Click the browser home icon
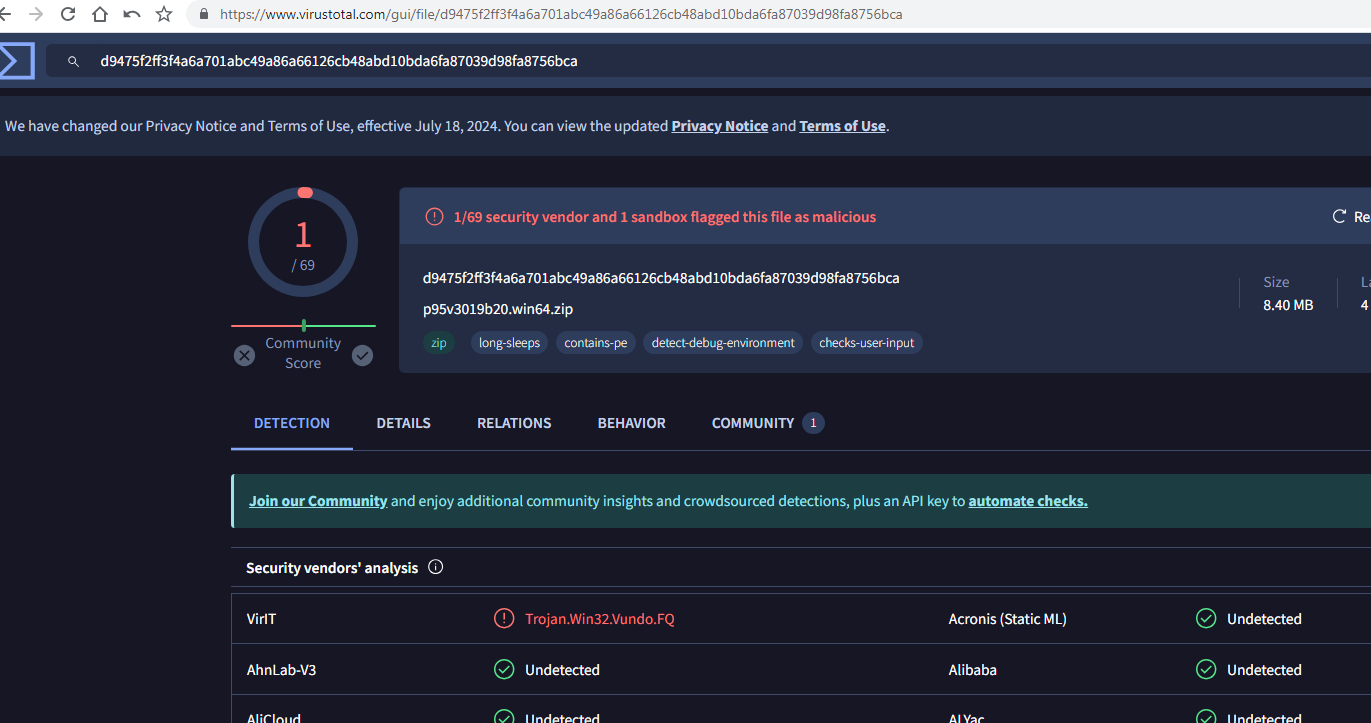The width and height of the screenshot is (1371, 723). 100,14
